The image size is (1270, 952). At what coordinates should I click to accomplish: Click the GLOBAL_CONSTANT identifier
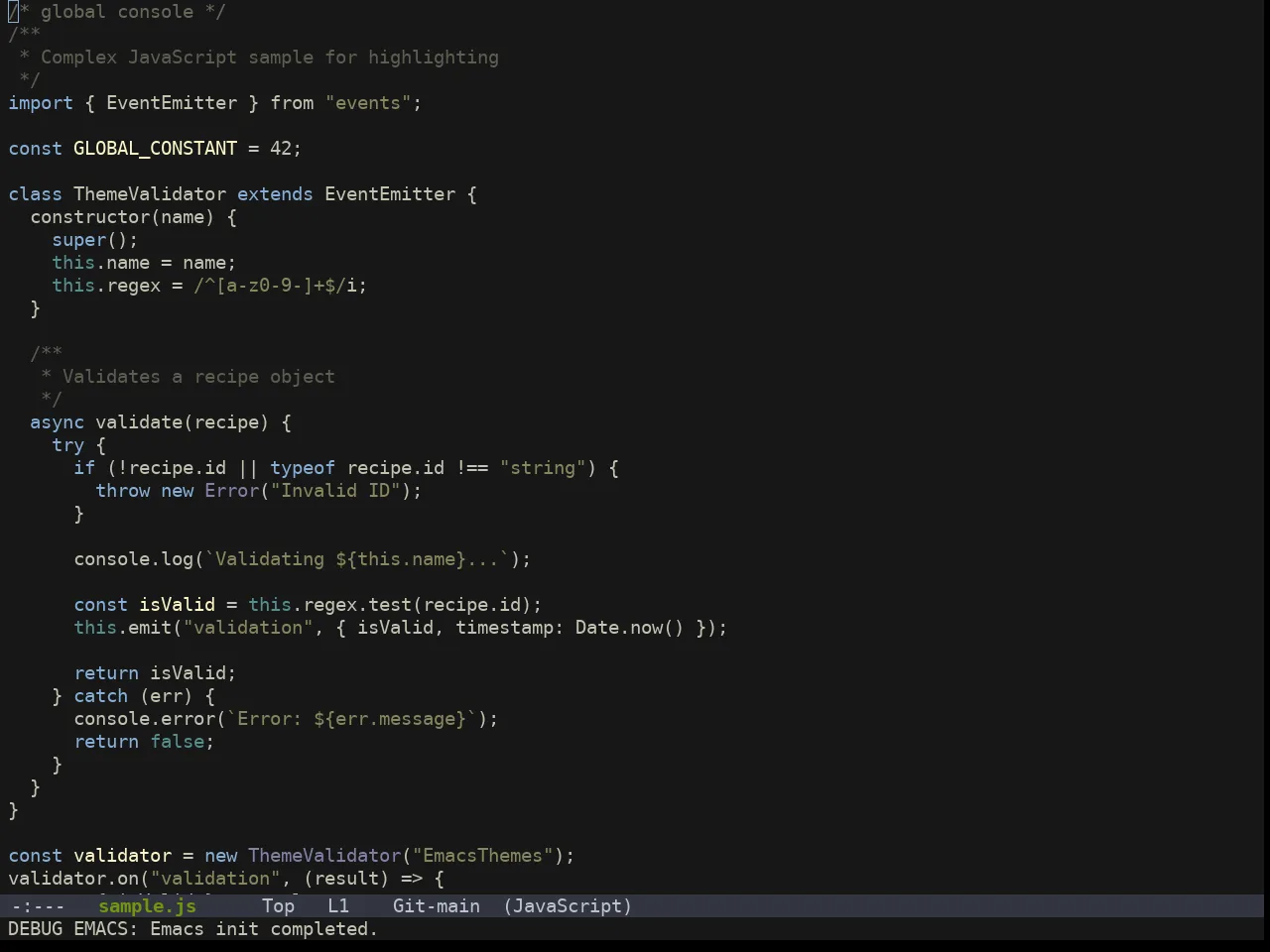156,149
